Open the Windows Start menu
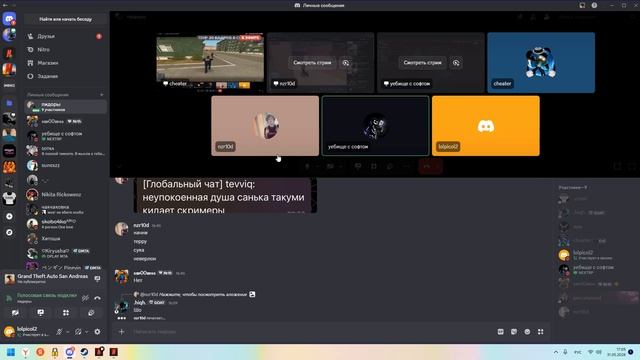Image resolution: width=640 pixels, height=360 pixels. (x=11, y=352)
